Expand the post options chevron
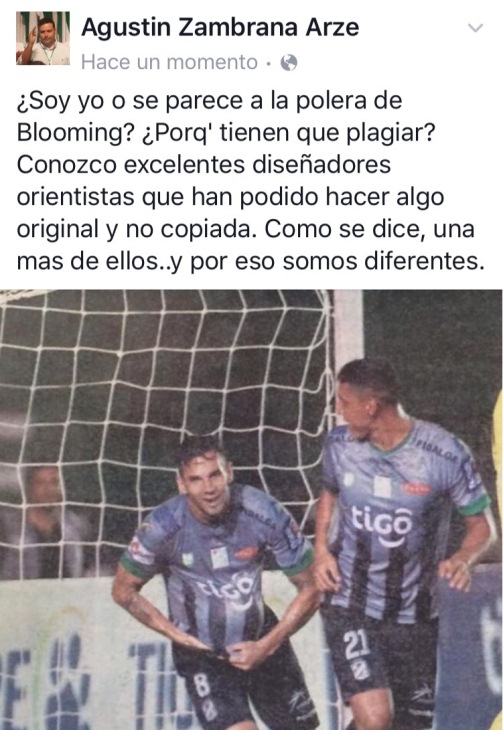503x730 pixels. [475, 28]
